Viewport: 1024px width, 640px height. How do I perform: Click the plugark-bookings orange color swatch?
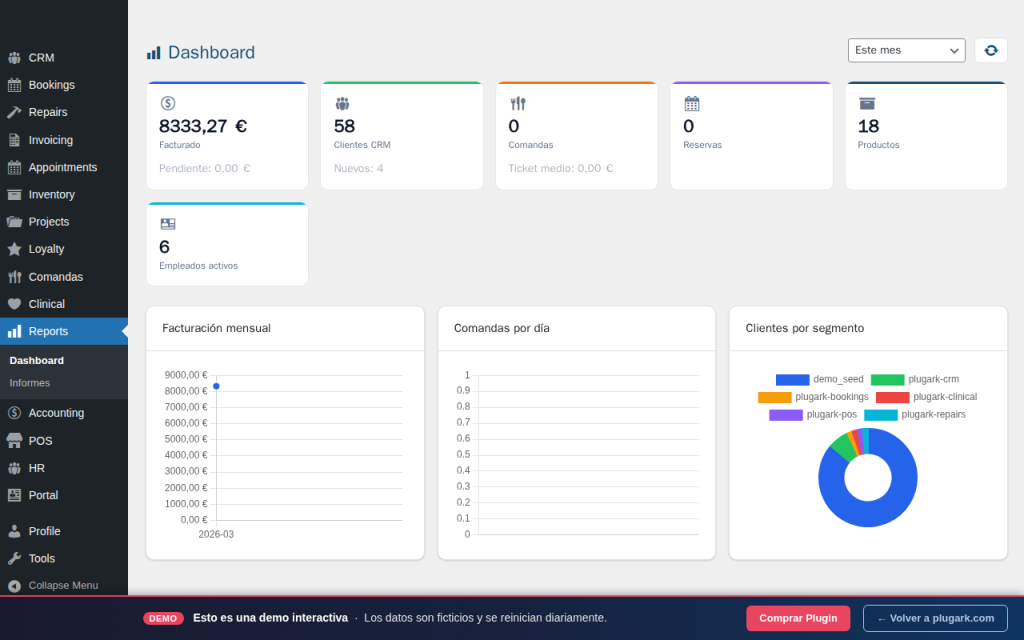[x=774, y=397]
